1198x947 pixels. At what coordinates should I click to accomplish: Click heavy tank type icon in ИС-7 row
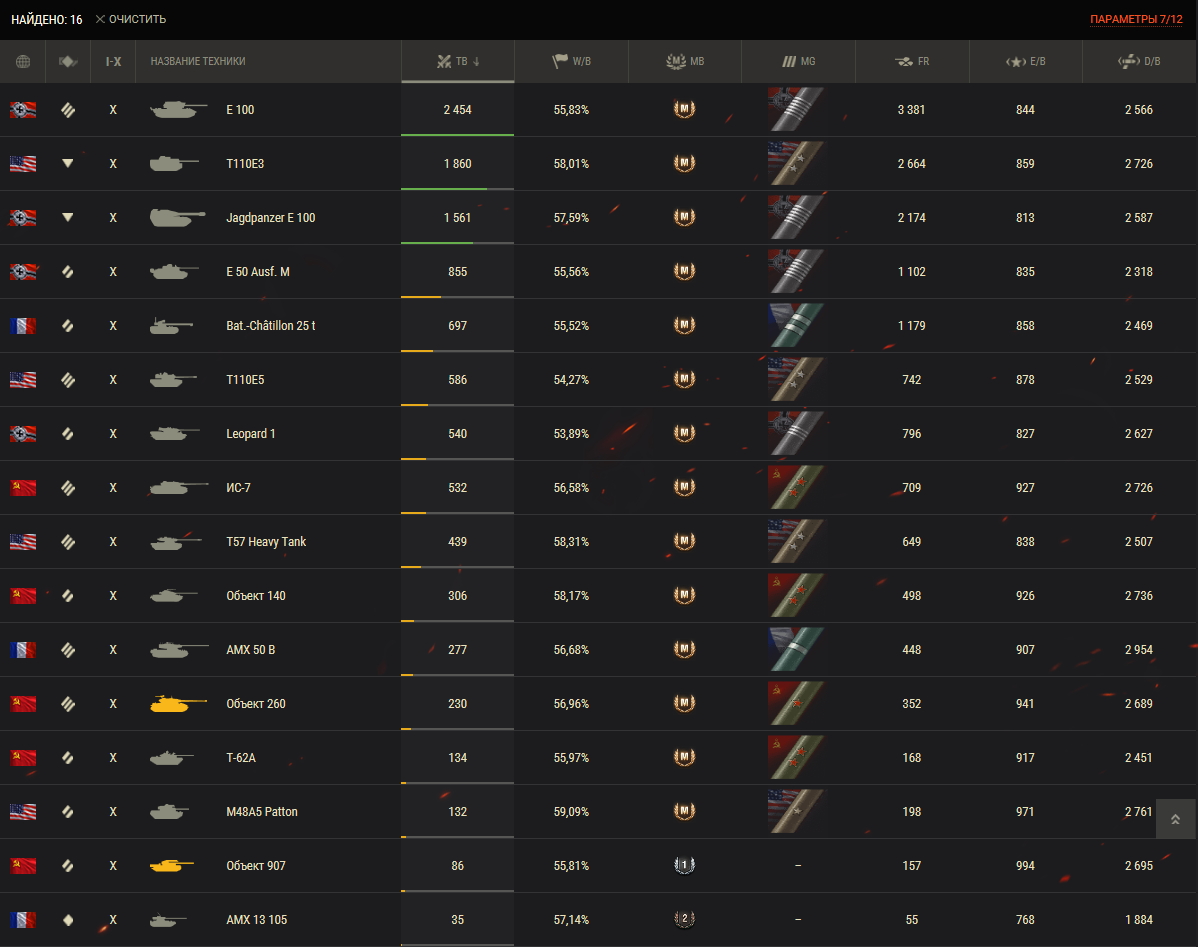pyautogui.click(x=68, y=488)
